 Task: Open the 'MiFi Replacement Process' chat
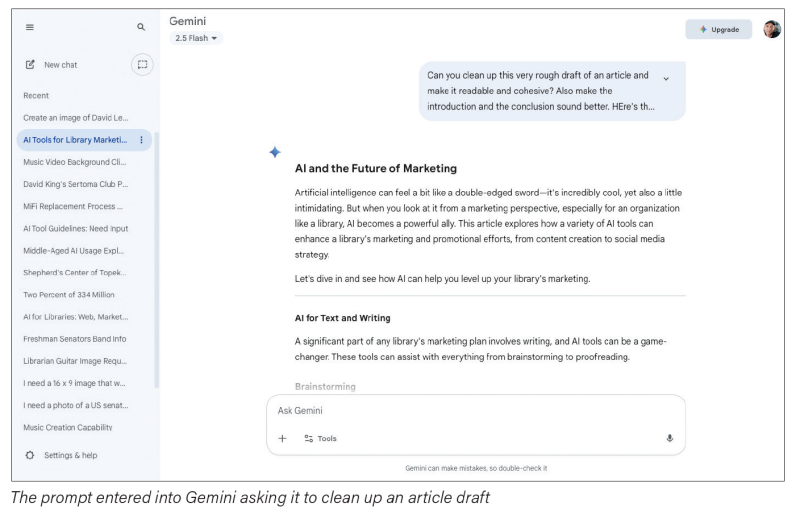point(73,206)
